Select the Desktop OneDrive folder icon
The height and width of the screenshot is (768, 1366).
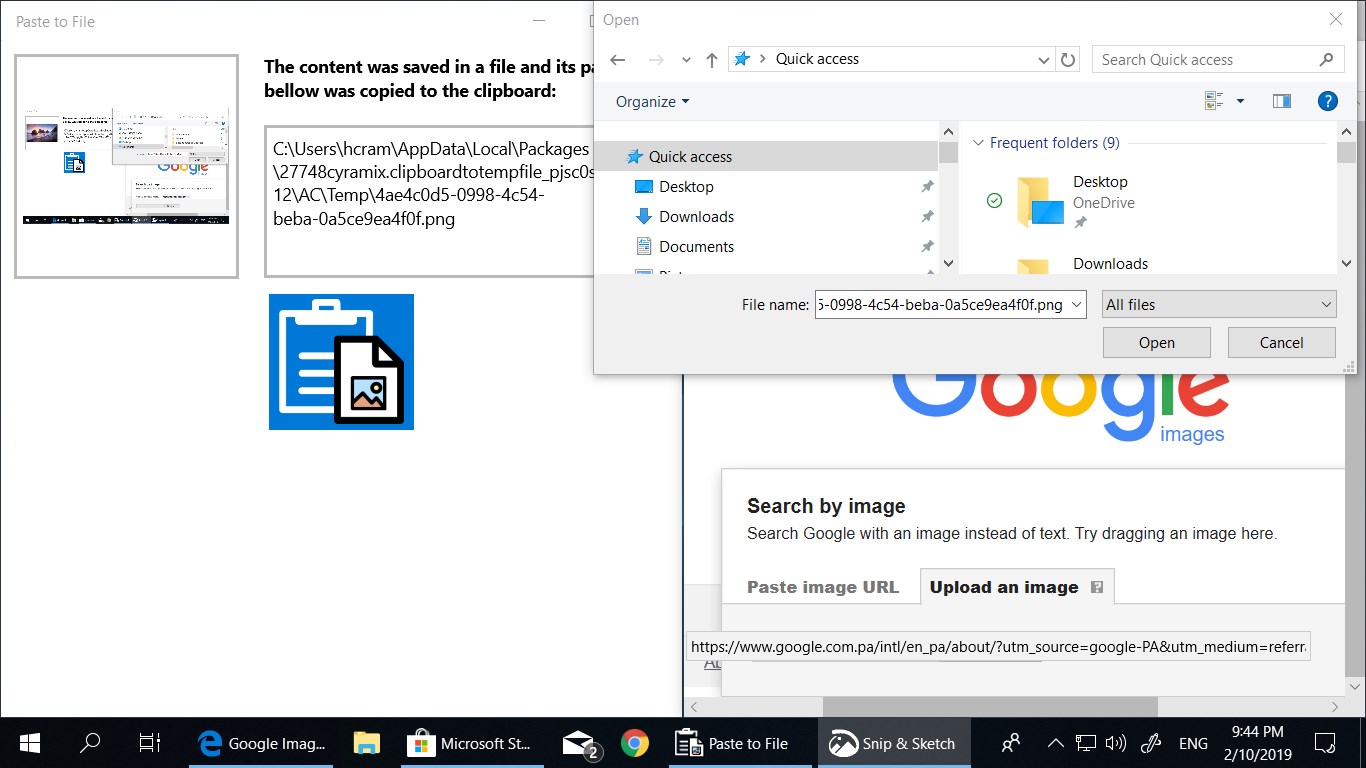coord(1039,201)
